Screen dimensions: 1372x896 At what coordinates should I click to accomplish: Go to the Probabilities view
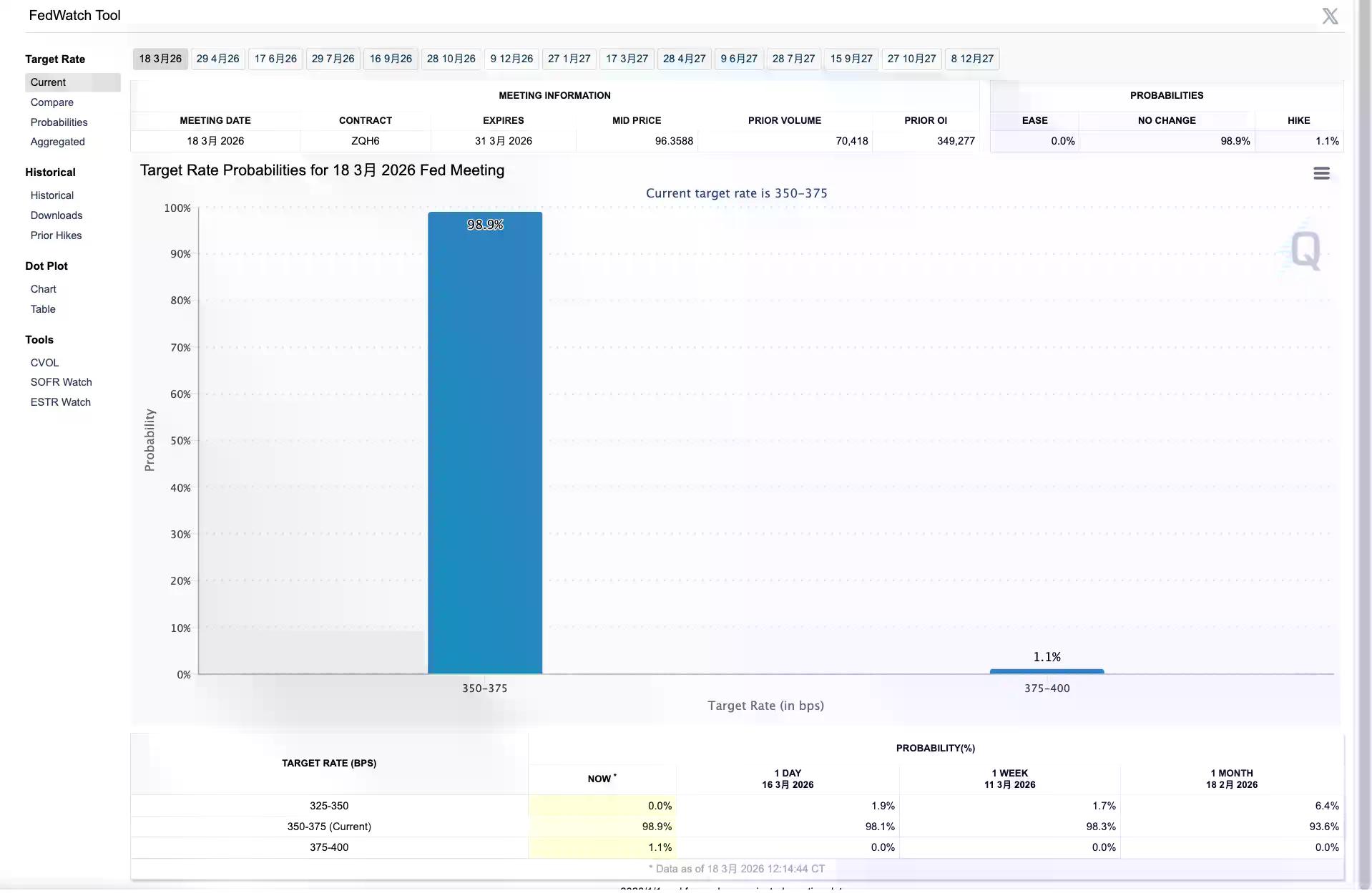[x=59, y=122]
